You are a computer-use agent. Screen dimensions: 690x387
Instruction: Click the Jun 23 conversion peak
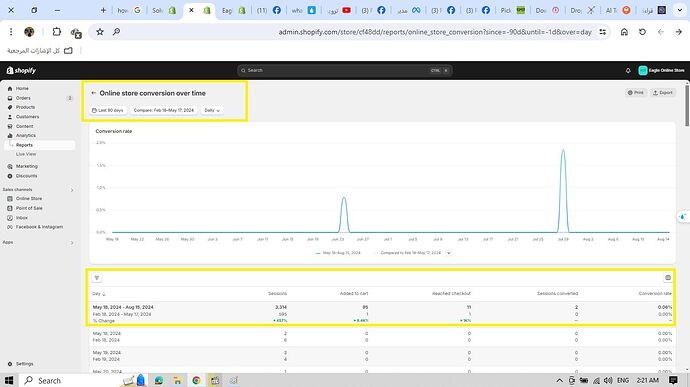(x=344, y=198)
